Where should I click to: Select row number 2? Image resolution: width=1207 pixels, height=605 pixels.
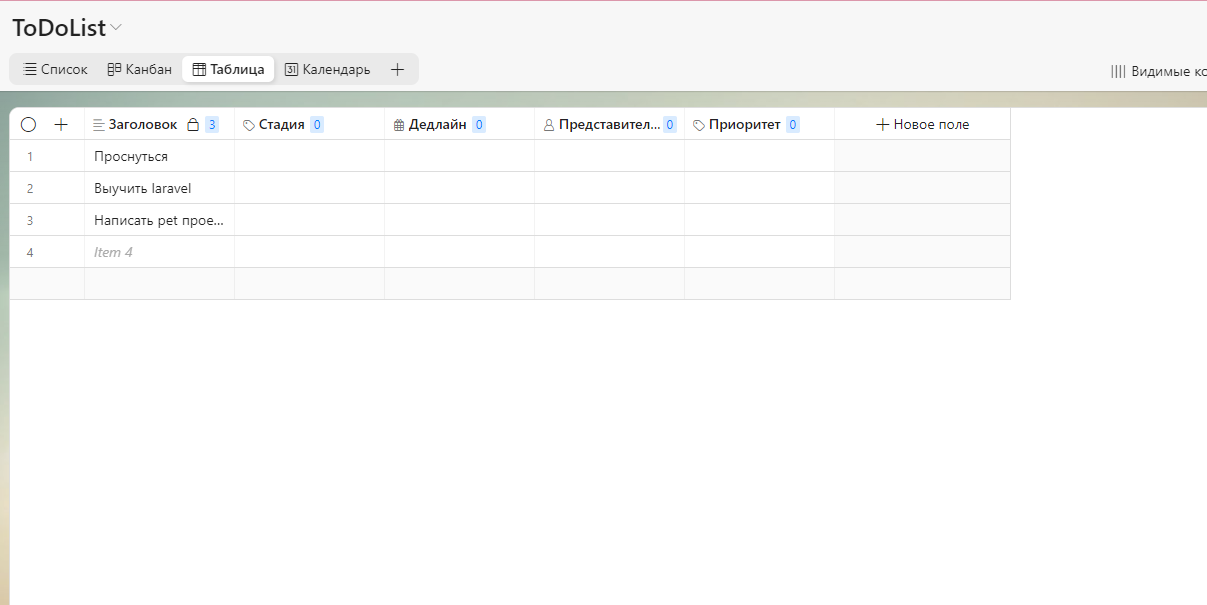pos(30,189)
